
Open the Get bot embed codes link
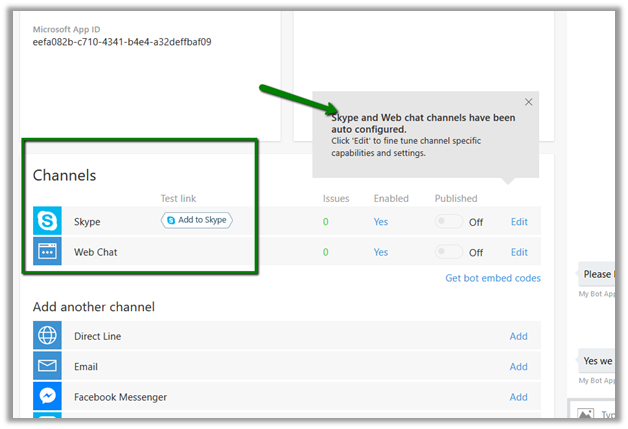click(x=492, y=278)
